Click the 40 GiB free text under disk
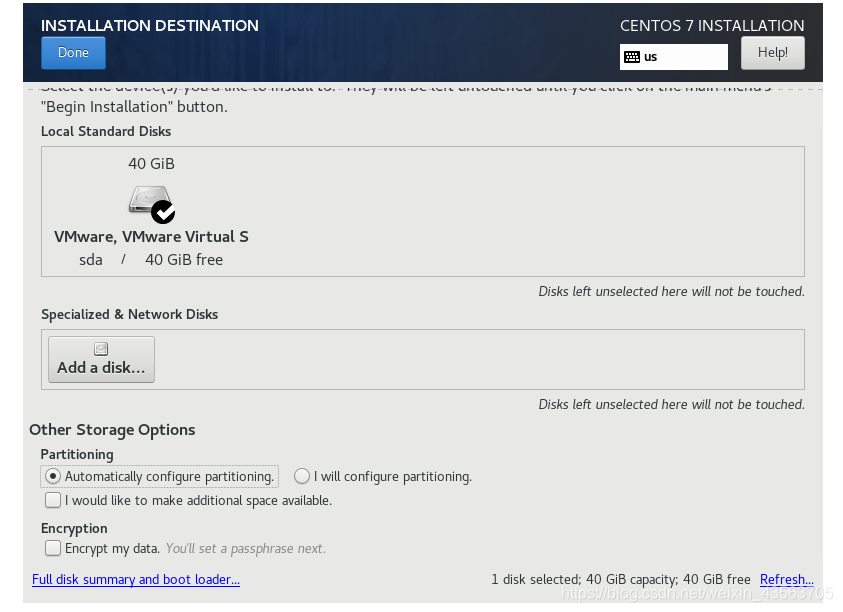The image size is (843, 612). coord(184,260)
